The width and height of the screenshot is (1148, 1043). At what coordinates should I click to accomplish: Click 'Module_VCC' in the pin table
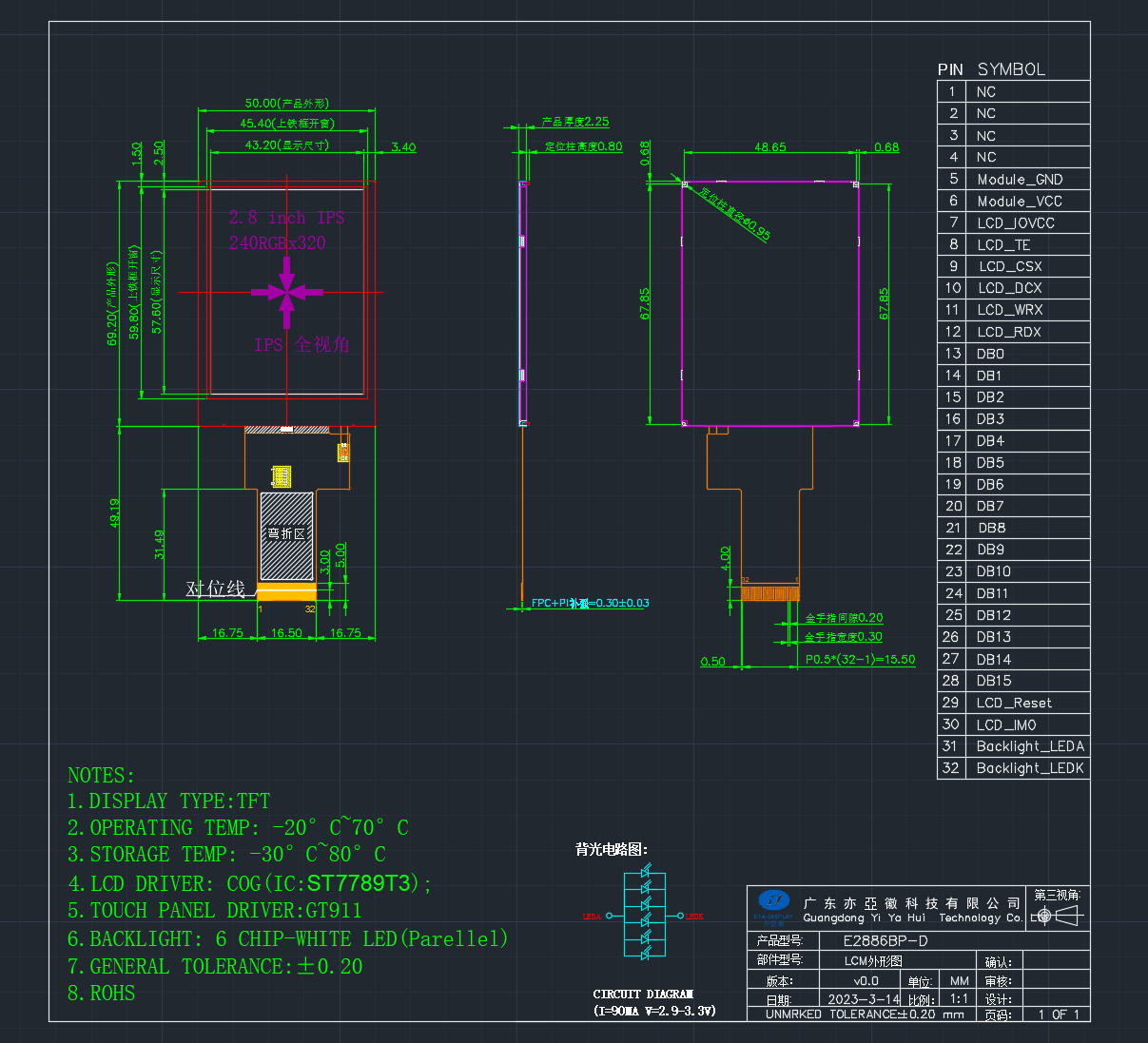click(1020, 201)
